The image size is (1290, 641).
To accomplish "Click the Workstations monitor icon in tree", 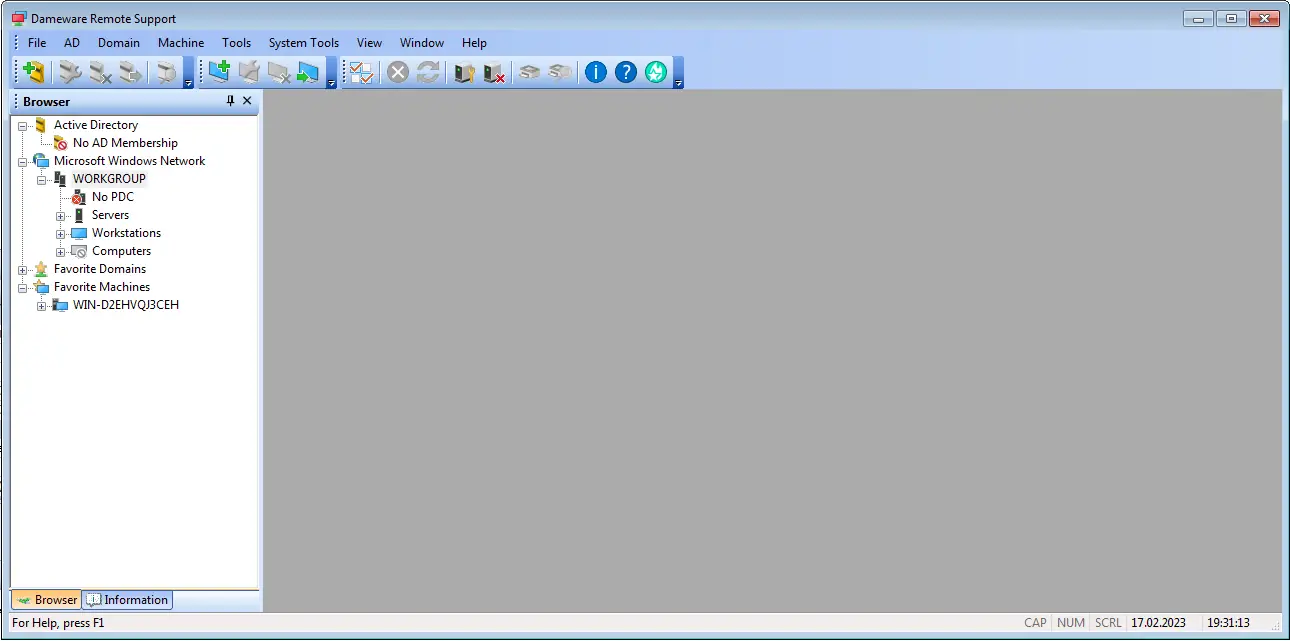I will click(79, 233).
